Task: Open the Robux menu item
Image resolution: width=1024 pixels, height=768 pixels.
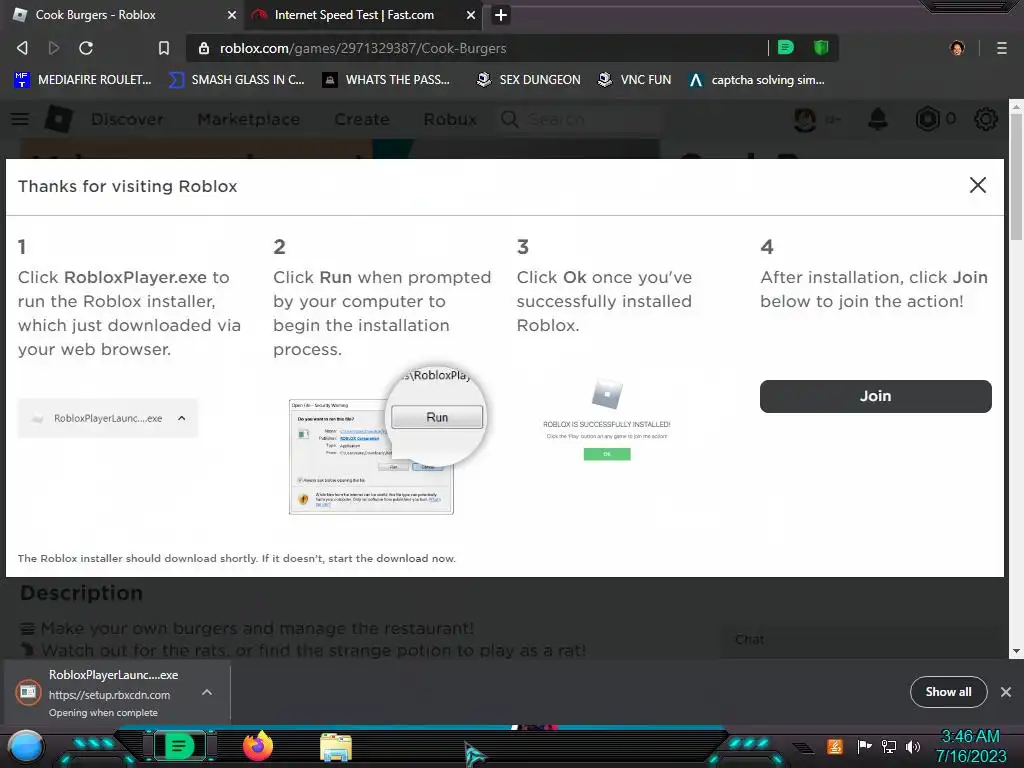Action: pos(450,120)
